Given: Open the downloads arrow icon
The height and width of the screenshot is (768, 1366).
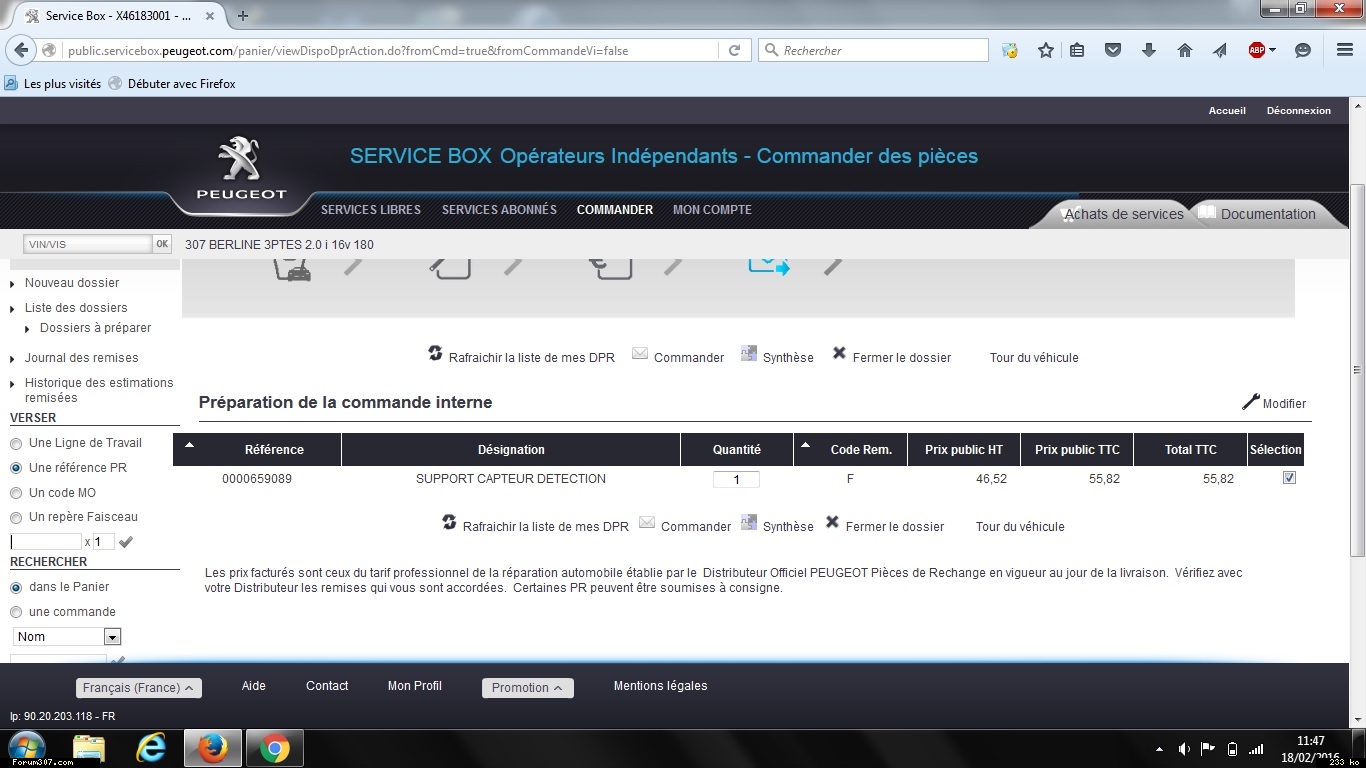Looking at the screenshot, I should click(1149, 50).
